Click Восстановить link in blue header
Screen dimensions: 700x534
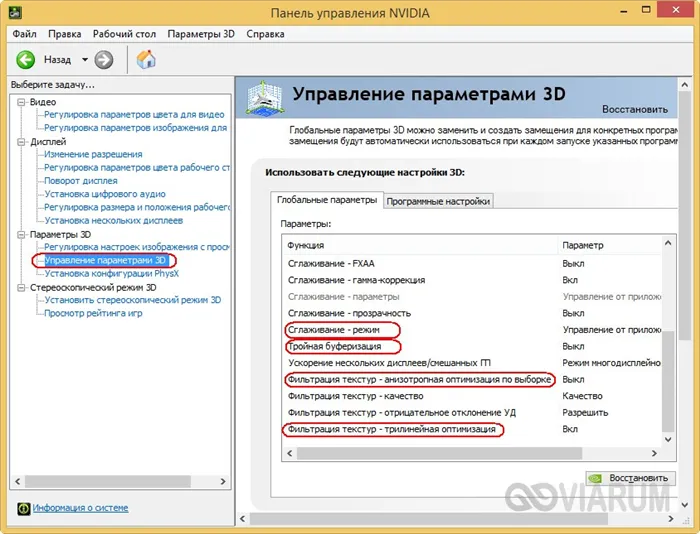tap(635, 109)
